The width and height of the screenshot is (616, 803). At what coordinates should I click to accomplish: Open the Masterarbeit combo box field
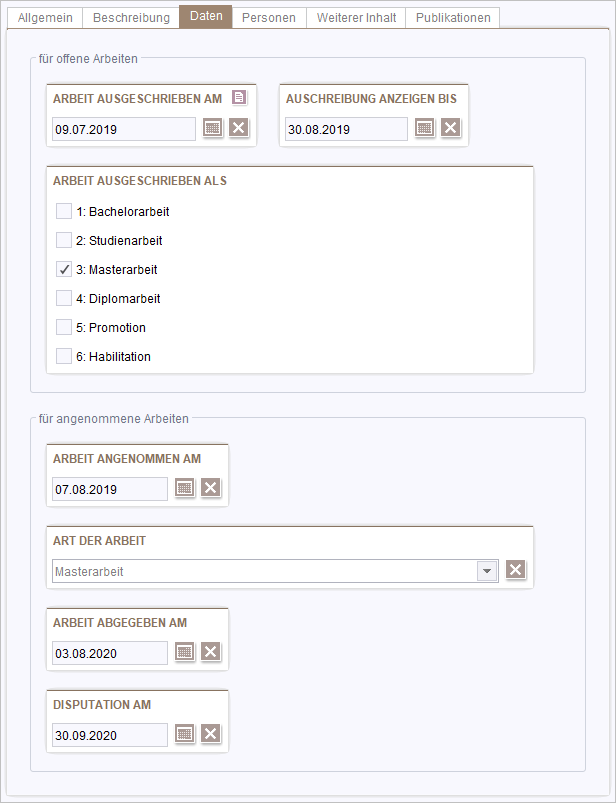pyautogui.click(x=275, y=571)
